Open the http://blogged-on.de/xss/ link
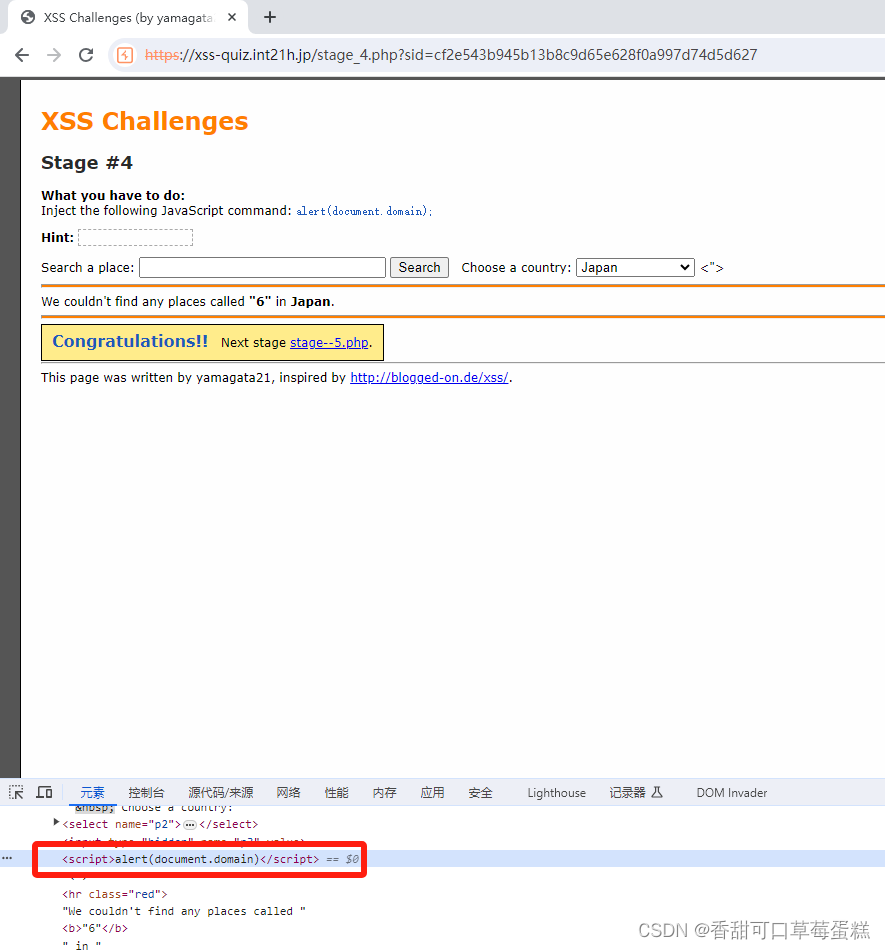Viewport: 885px width, 950px height. point(429,377)
